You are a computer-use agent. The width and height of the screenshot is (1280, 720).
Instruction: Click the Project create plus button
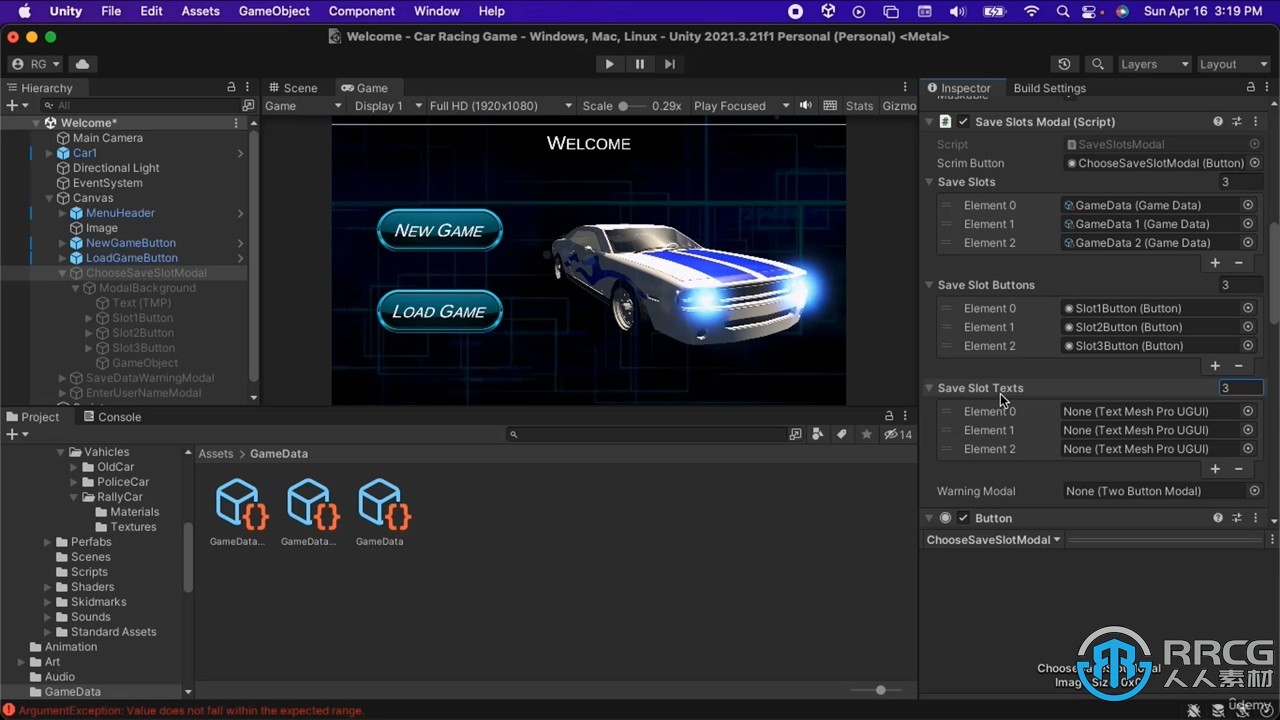(15, 435)
